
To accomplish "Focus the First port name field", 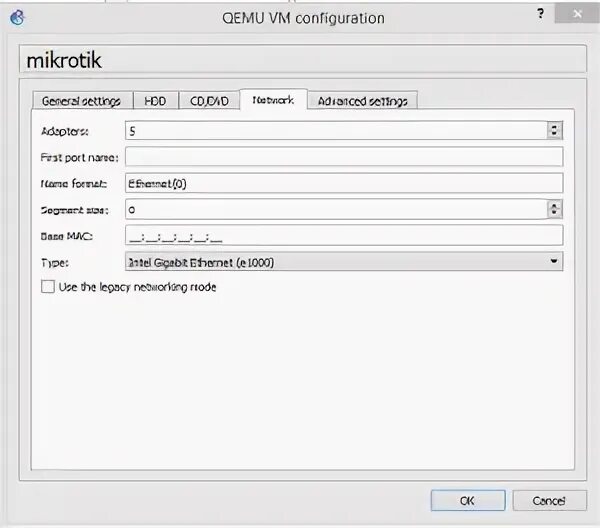I will (344, 157).
